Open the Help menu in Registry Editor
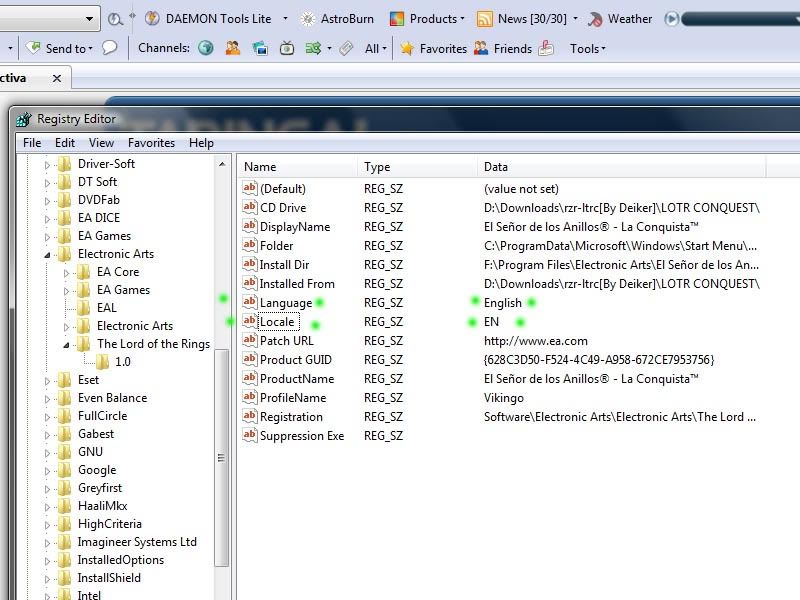 pos(201,143)
